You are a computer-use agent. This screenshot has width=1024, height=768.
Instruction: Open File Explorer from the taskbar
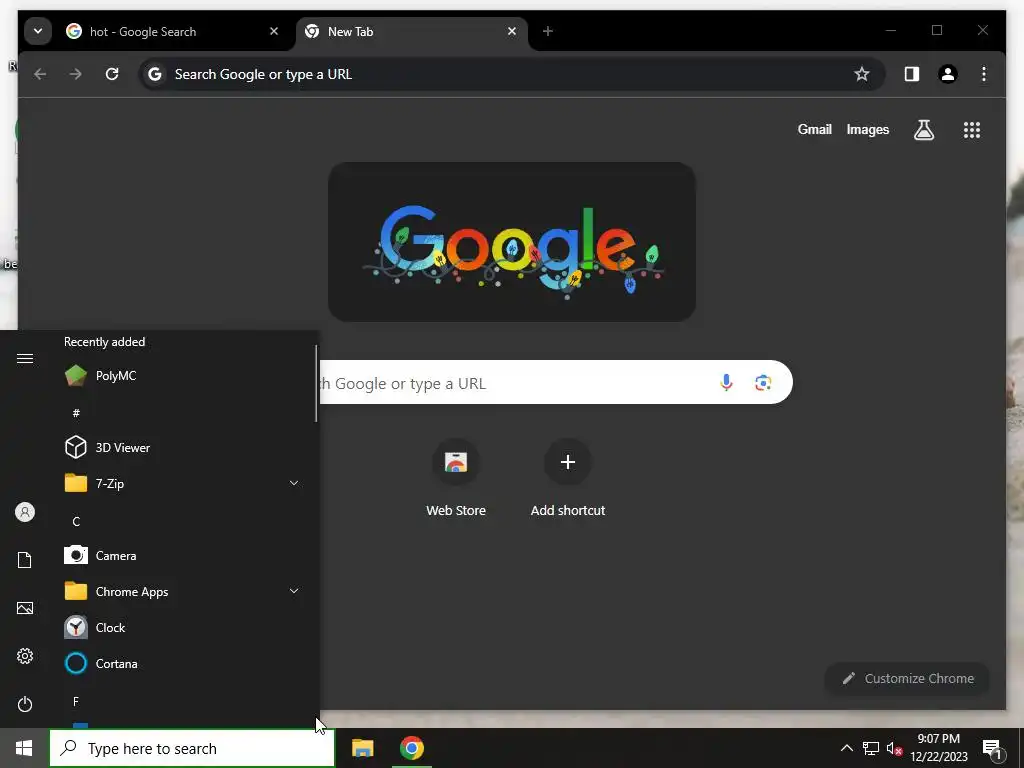tap(362, 748)
